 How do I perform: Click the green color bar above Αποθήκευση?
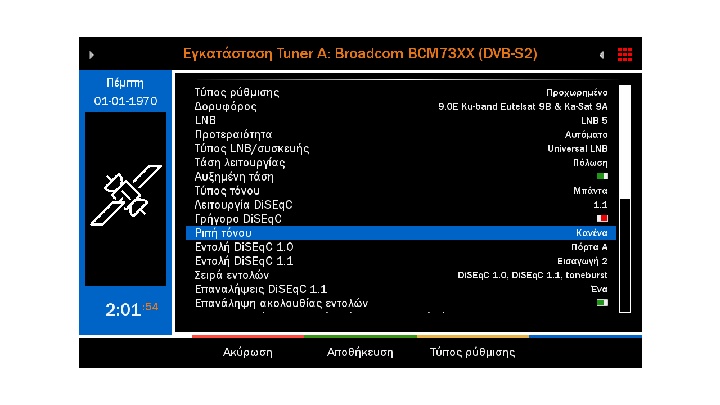[x=360, y=337]
